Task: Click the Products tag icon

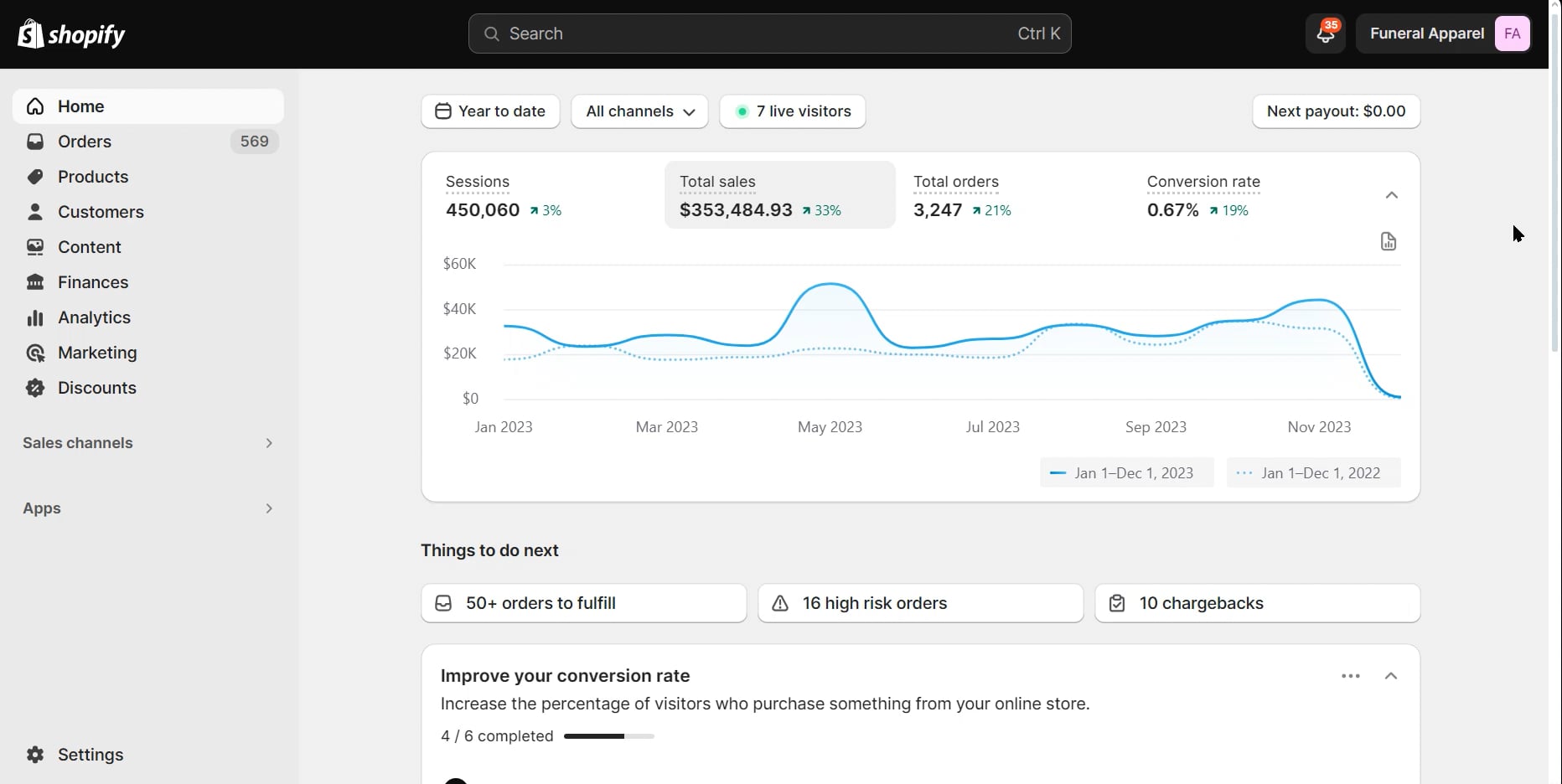Action: [35, 177]
